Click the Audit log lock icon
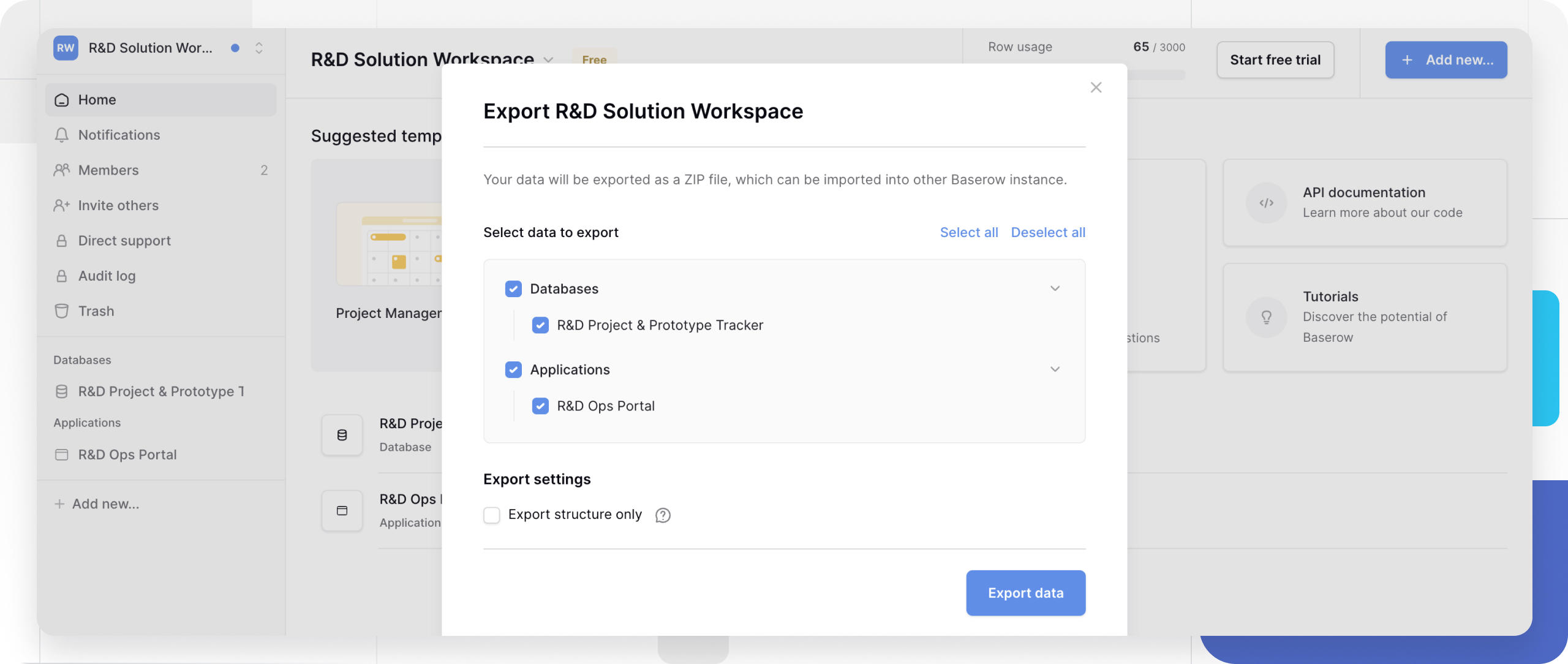Viewport: 1568px width, 664px height. (x=62, y=276)
